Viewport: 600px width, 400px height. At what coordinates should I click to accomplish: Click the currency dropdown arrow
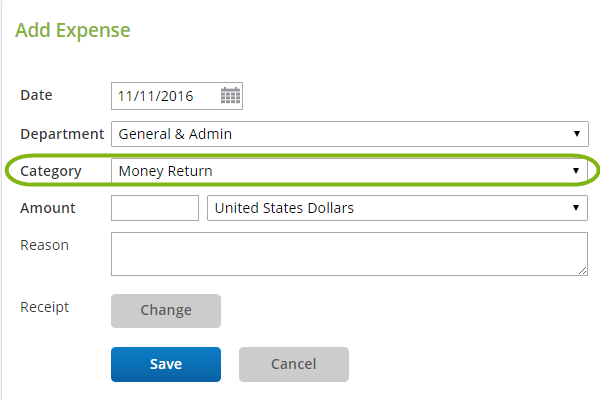pos(576,207)
